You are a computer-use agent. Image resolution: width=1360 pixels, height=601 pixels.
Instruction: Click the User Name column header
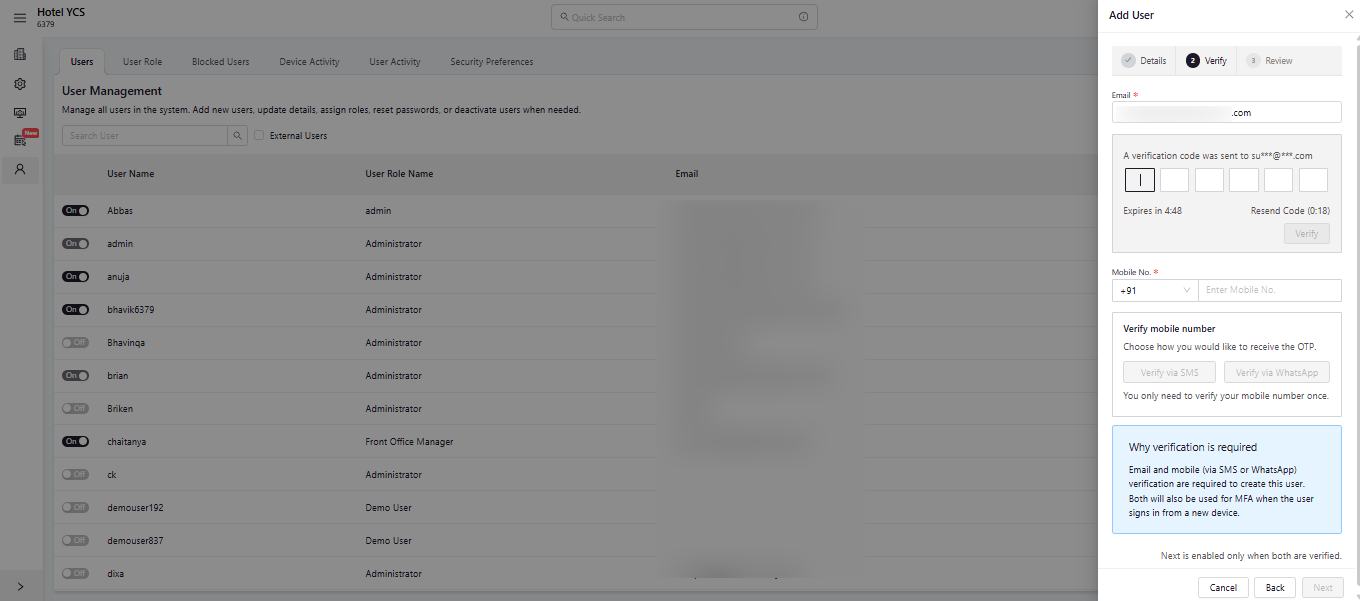131,173
